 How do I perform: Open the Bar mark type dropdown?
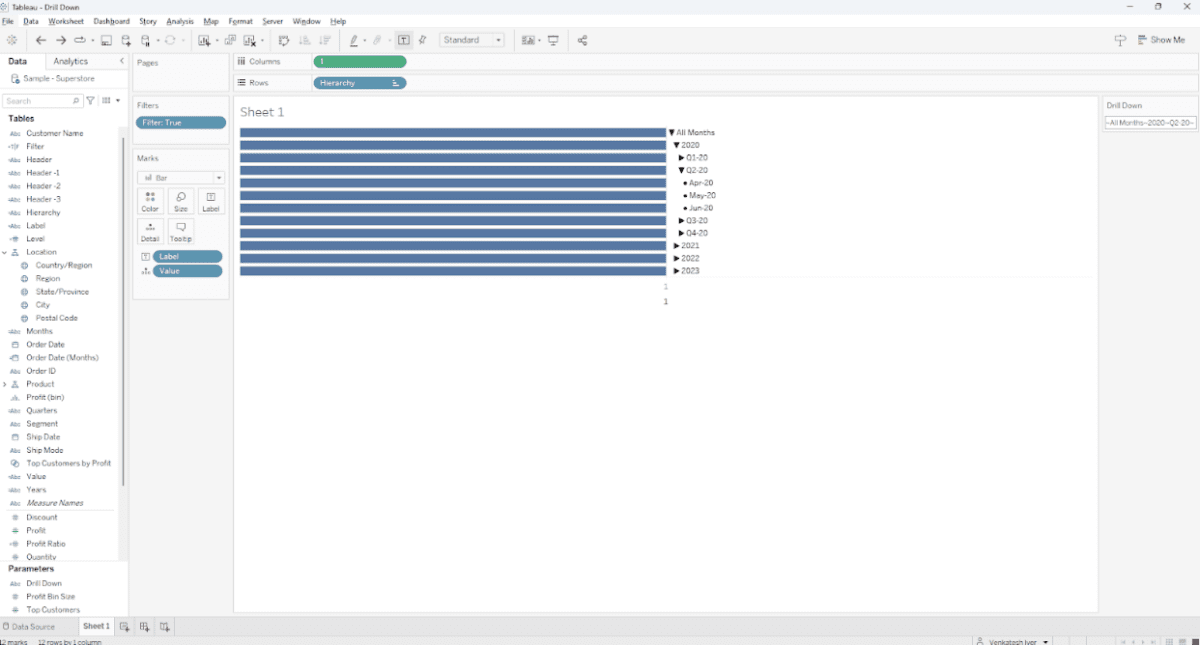click(181, 177)
